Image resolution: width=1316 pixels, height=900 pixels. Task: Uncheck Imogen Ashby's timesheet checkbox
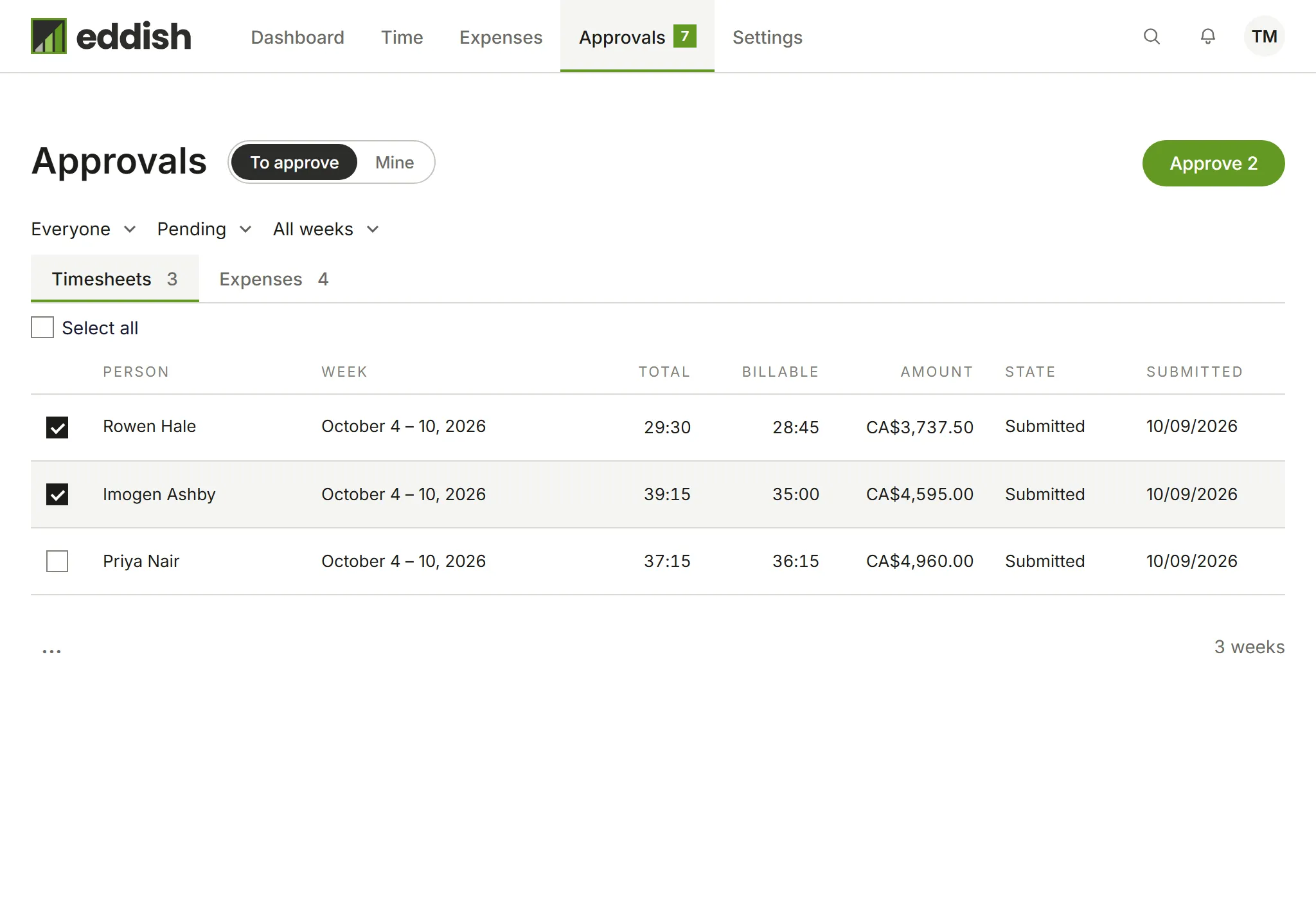(x=57, y=494)
